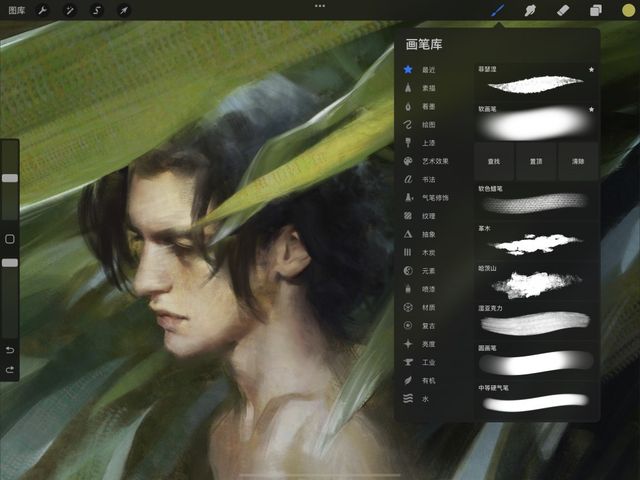Viewport: 640px width, 480px height.
Task: Open the yellow color picker circle
Action: coord(628,10)
